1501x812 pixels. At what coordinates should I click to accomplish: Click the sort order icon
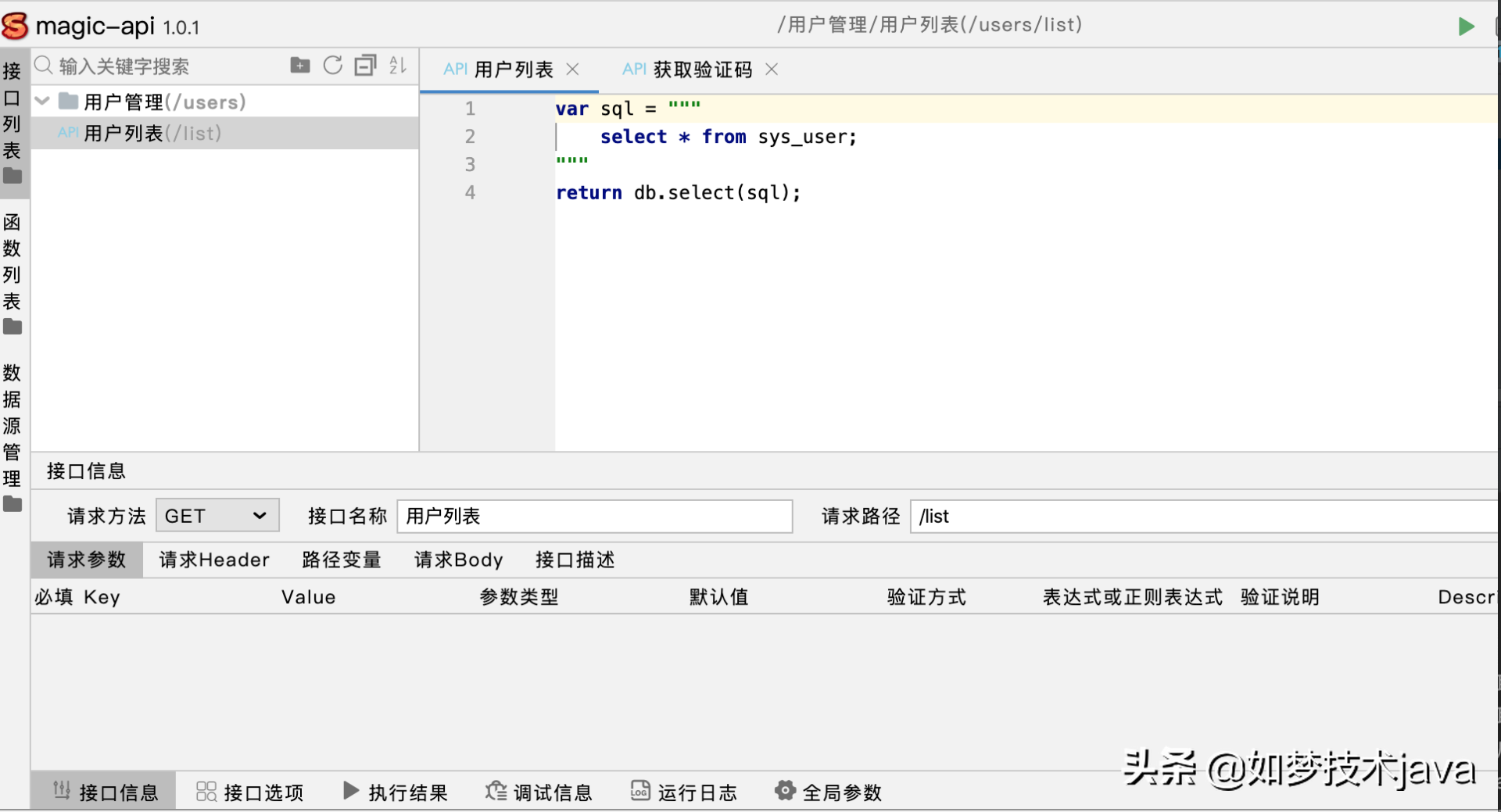(x=398, y=66)
